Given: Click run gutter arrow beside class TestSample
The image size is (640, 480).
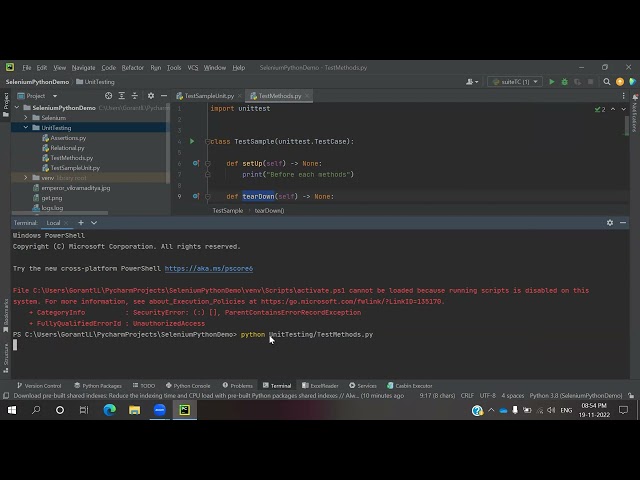Looking at the screenshot, I should click(192, 142).
